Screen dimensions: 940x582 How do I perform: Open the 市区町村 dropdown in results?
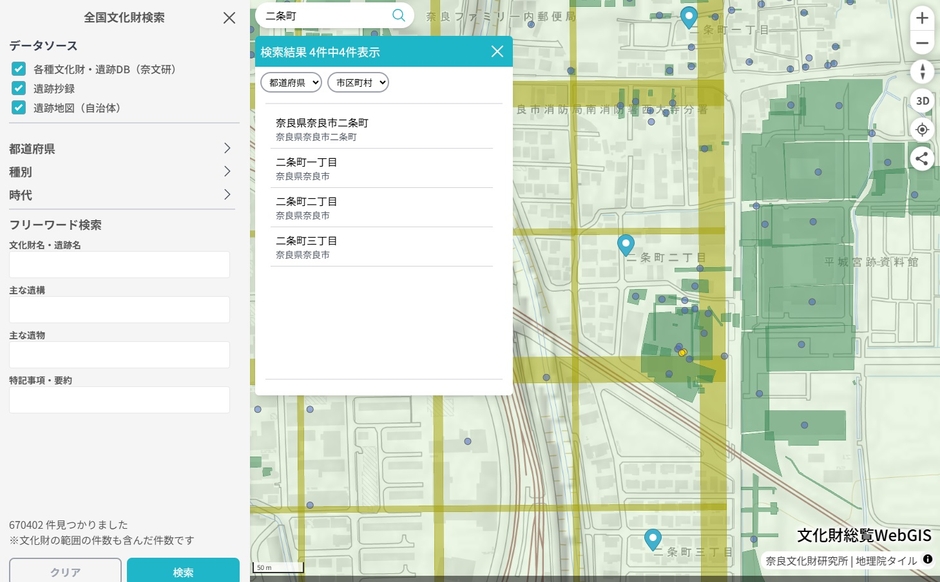tap(358, 83)
